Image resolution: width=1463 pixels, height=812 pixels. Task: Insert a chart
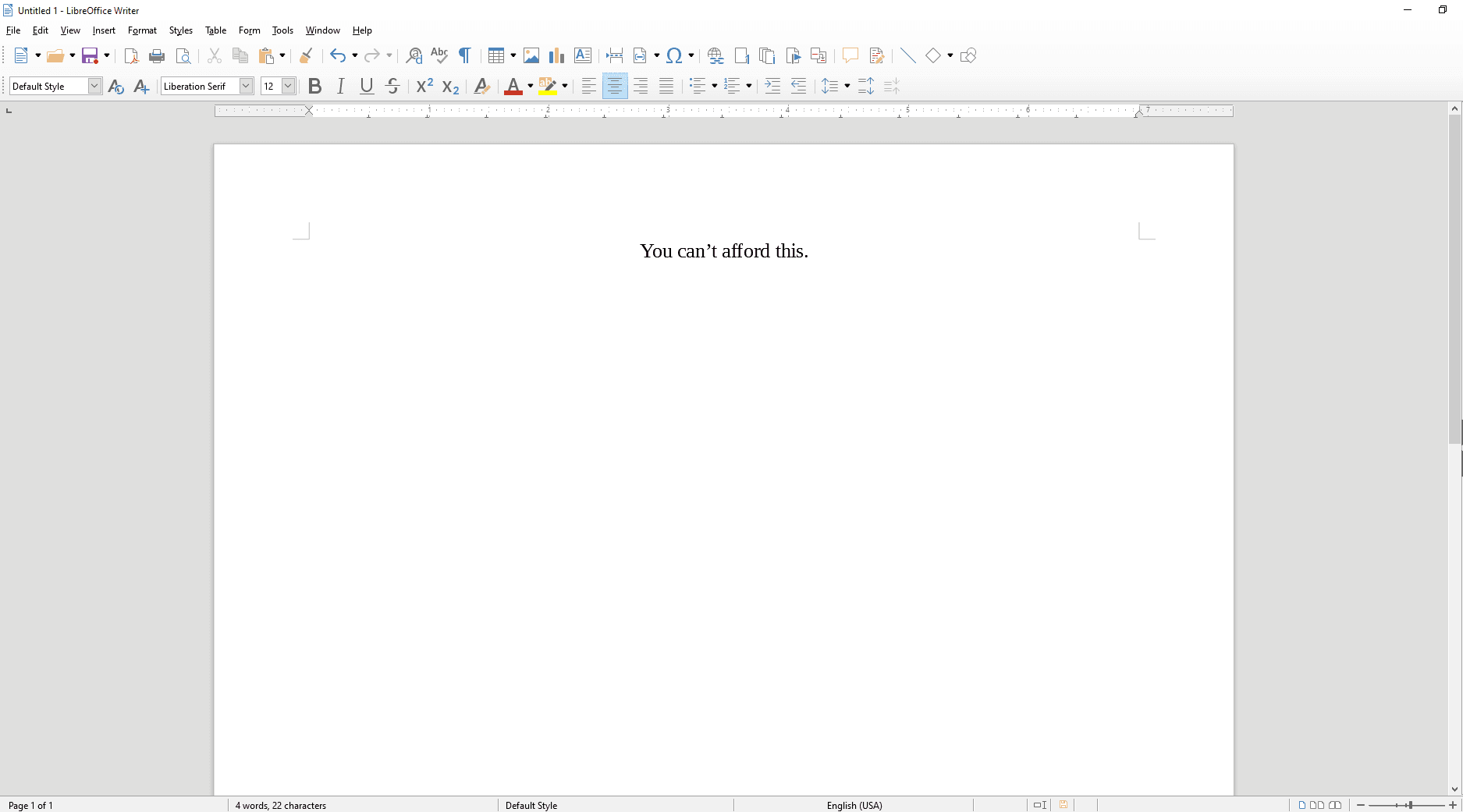click(x=556, y=55)
